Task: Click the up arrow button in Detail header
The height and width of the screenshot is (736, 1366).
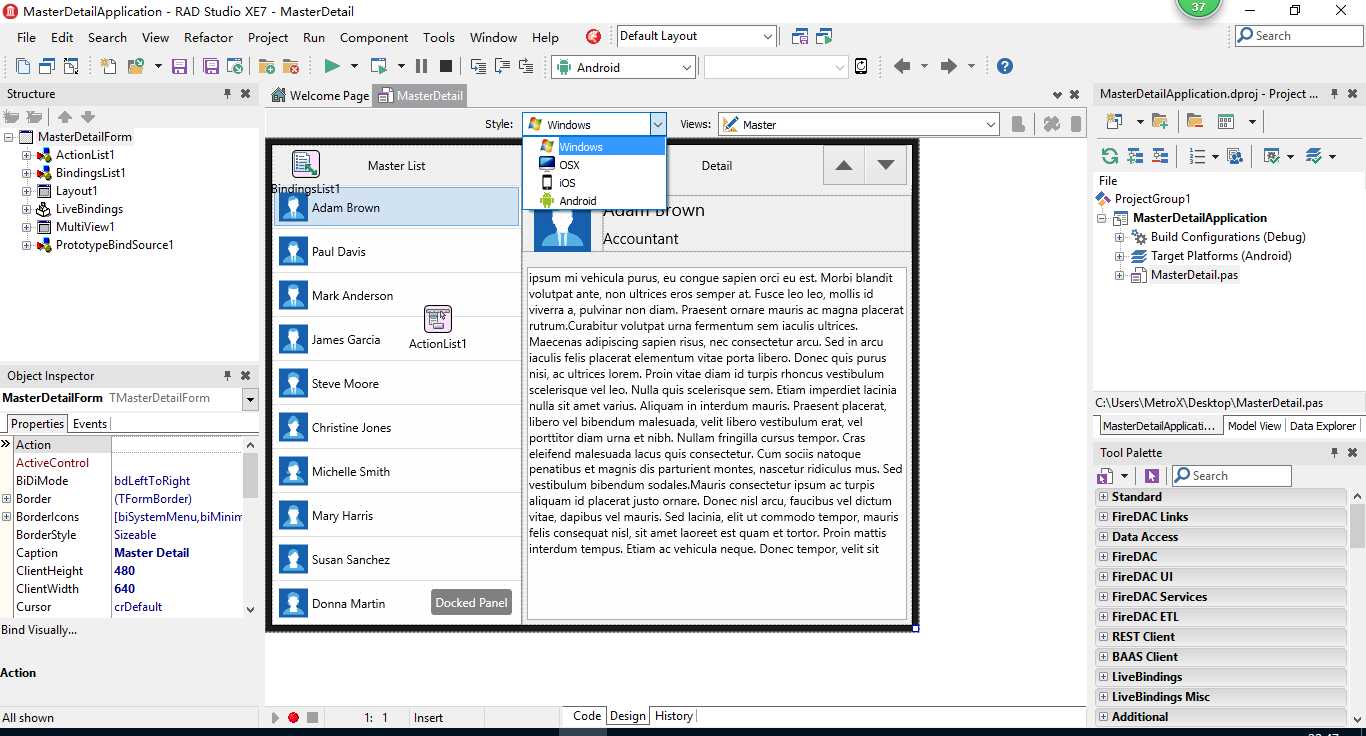Action: tap(844, 165)
